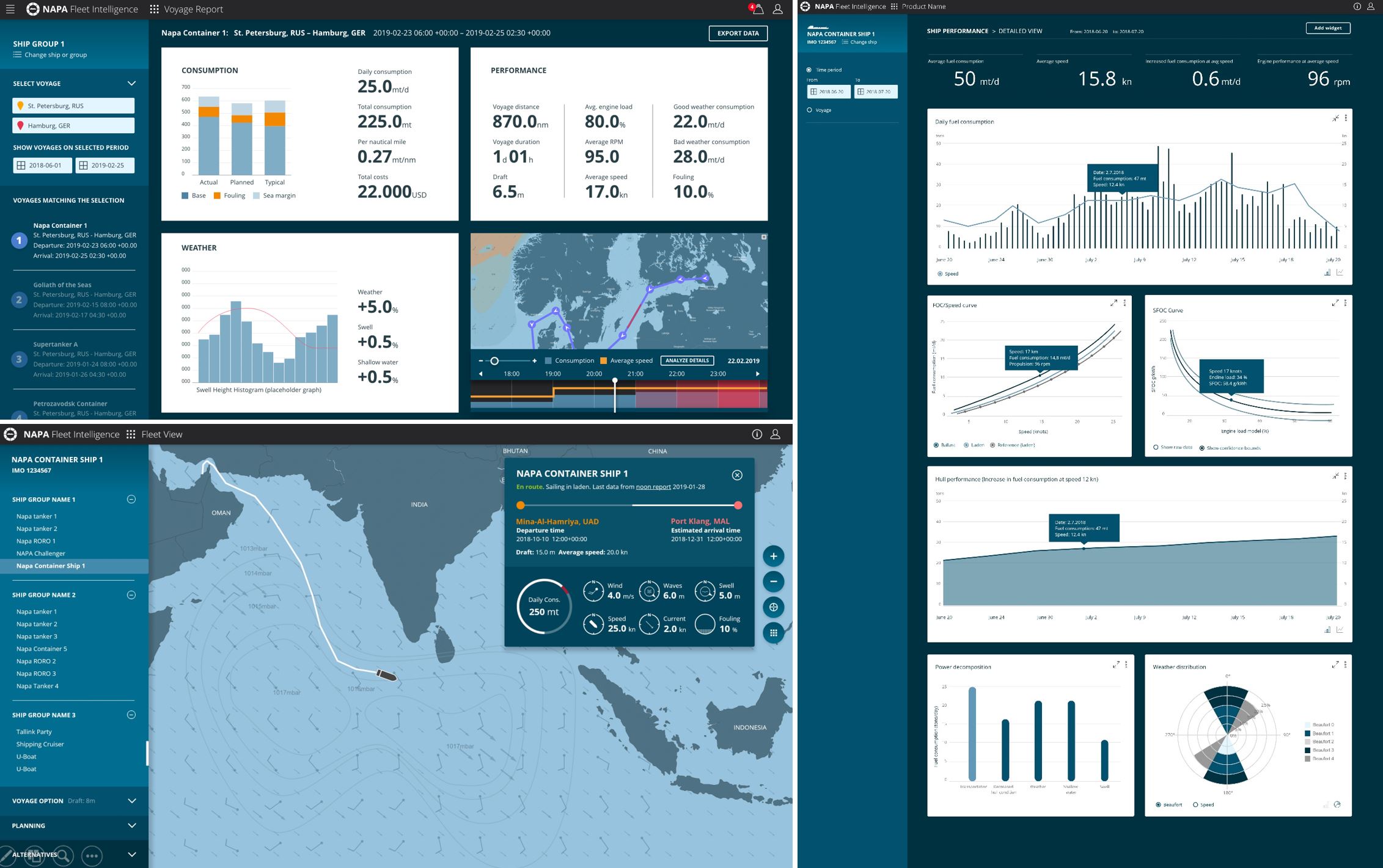Screen dimensions: 1383x868
Task: Open the end date picker 2019-02-25
Action: (x=105, y=166)
